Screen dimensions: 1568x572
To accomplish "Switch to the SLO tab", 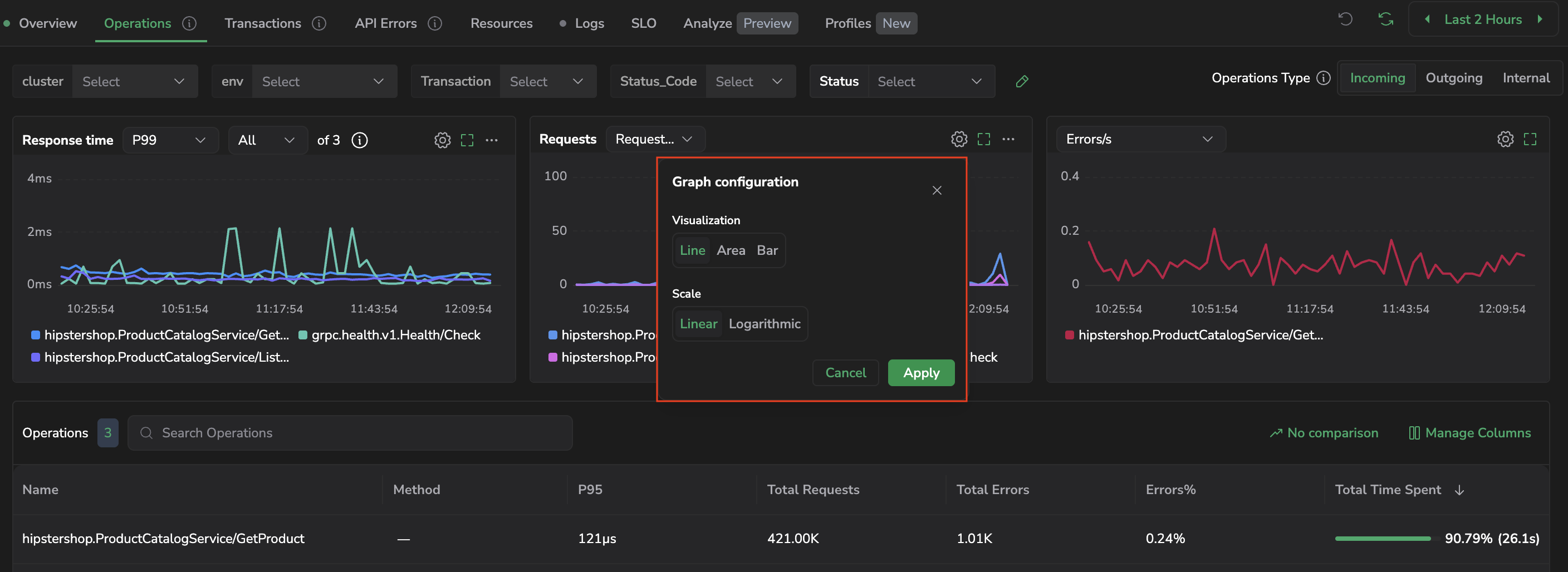I will pyautogui.click(x=643, y=23).
